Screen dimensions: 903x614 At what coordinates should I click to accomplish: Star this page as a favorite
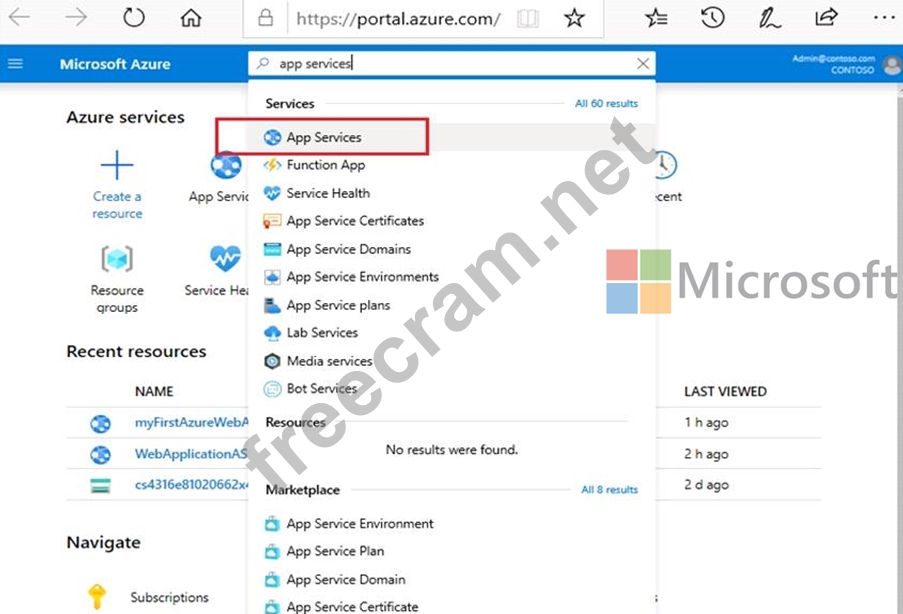(x=574, y=18)
